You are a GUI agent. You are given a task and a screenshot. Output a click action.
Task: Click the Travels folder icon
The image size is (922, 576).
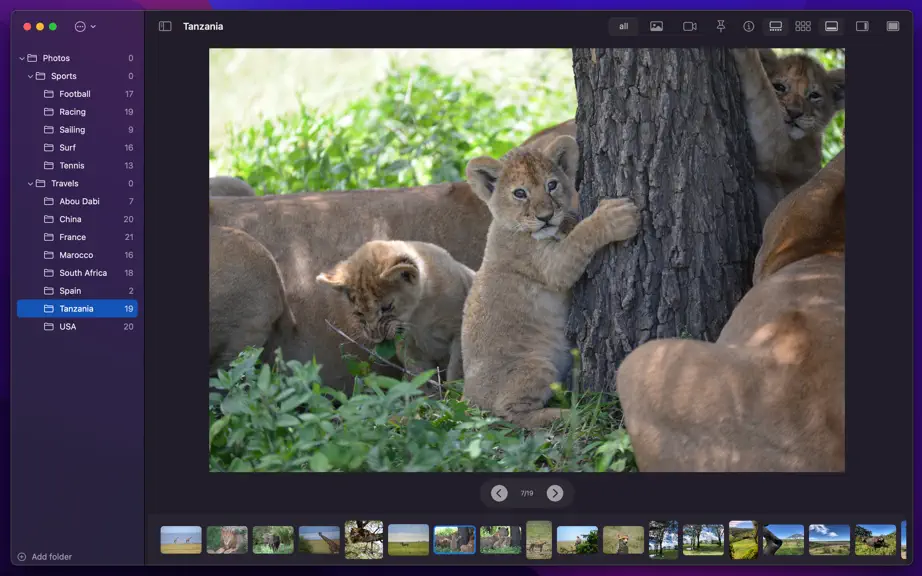[x=41, y=183]
